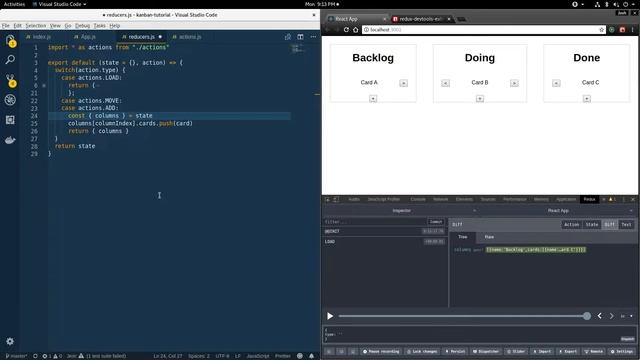
Task: Open the React App instance dropdown
Action: [558, 211]
